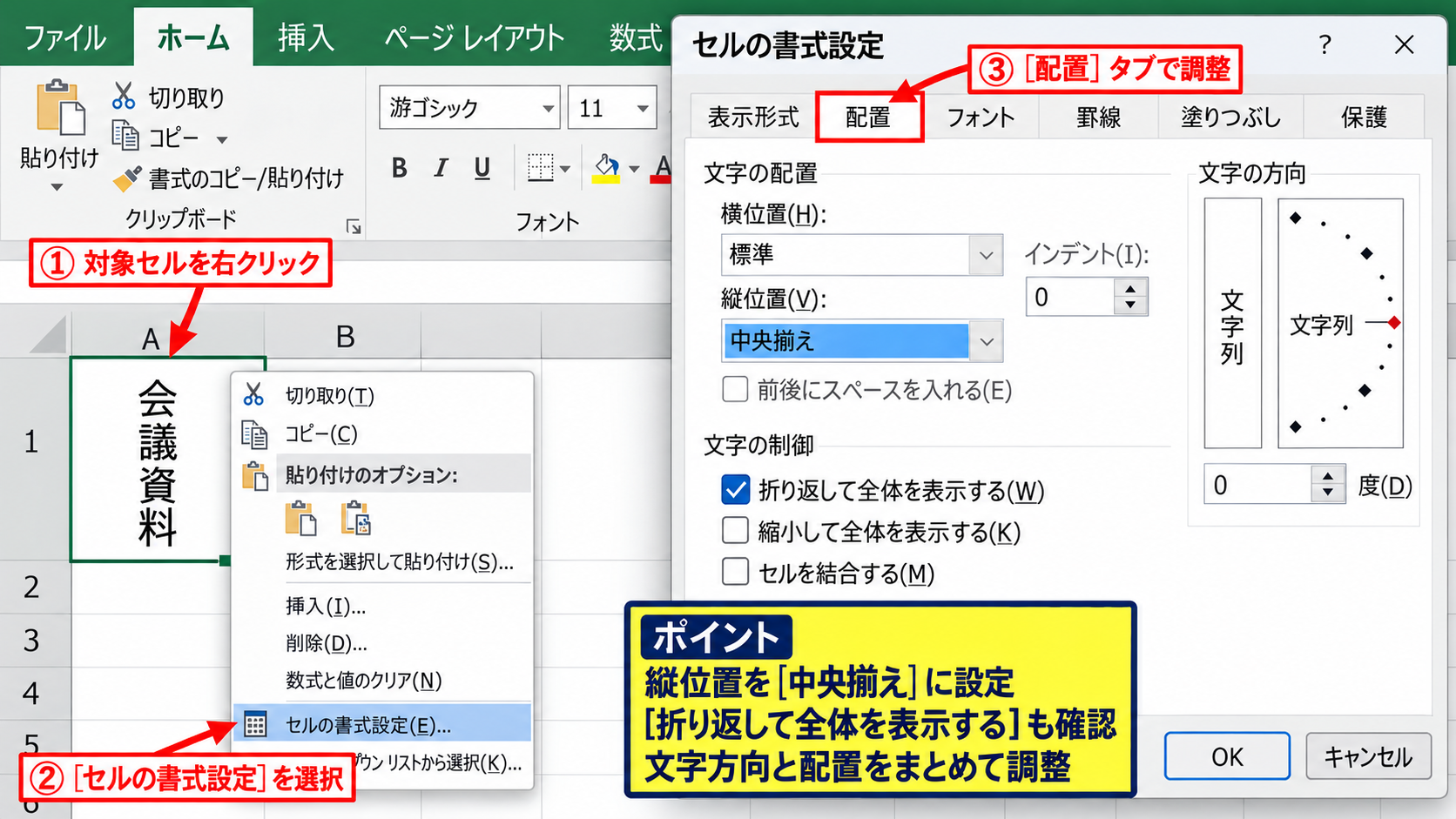Uncheck 折り返して全体を表示する
The width and height of the screenshot is (1456, 819).
pos(735,490)
